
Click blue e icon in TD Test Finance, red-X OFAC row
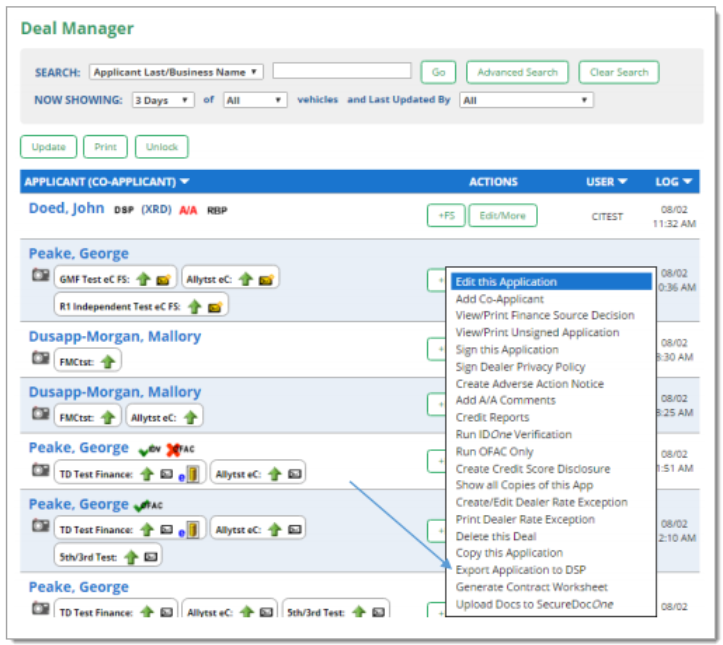[182, 478]
